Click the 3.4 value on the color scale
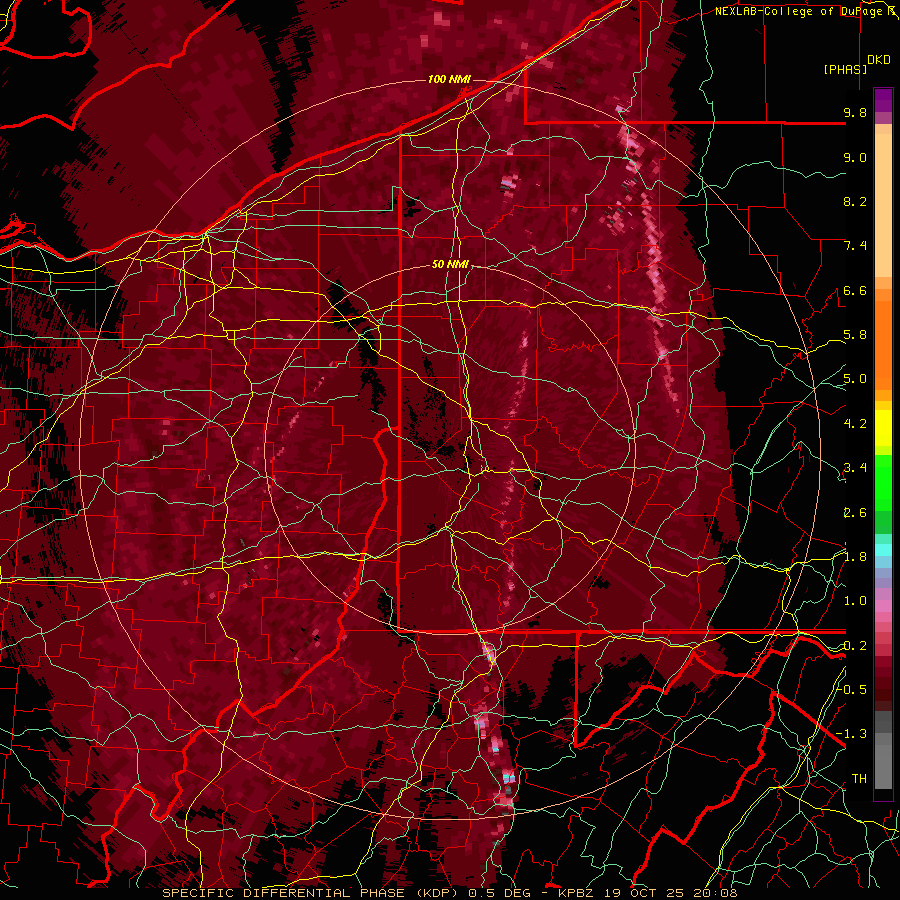 [x=855, y=468]
